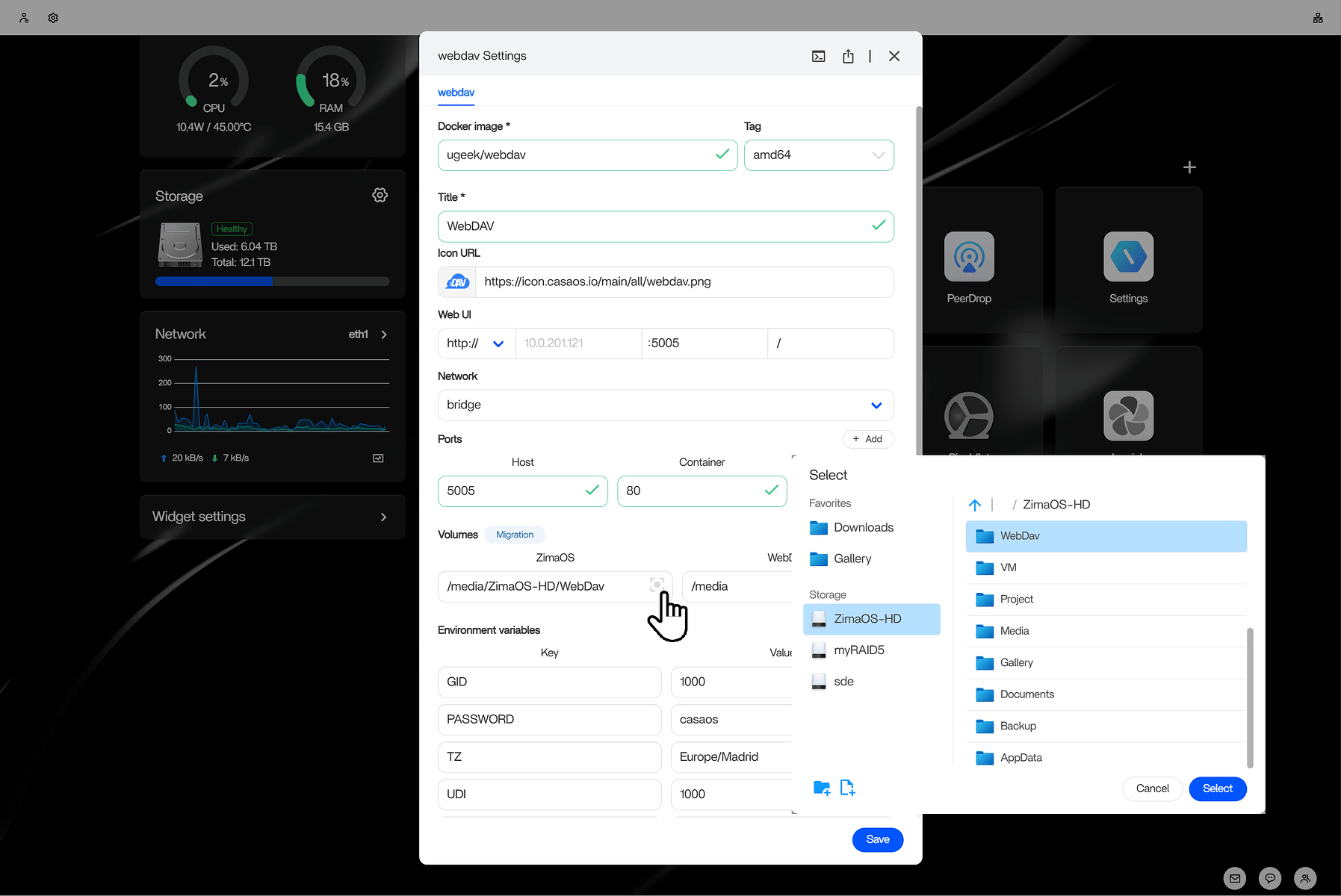Click the blue Select button
This screenshot has width=1341, height=896.
coord(1218,788)
